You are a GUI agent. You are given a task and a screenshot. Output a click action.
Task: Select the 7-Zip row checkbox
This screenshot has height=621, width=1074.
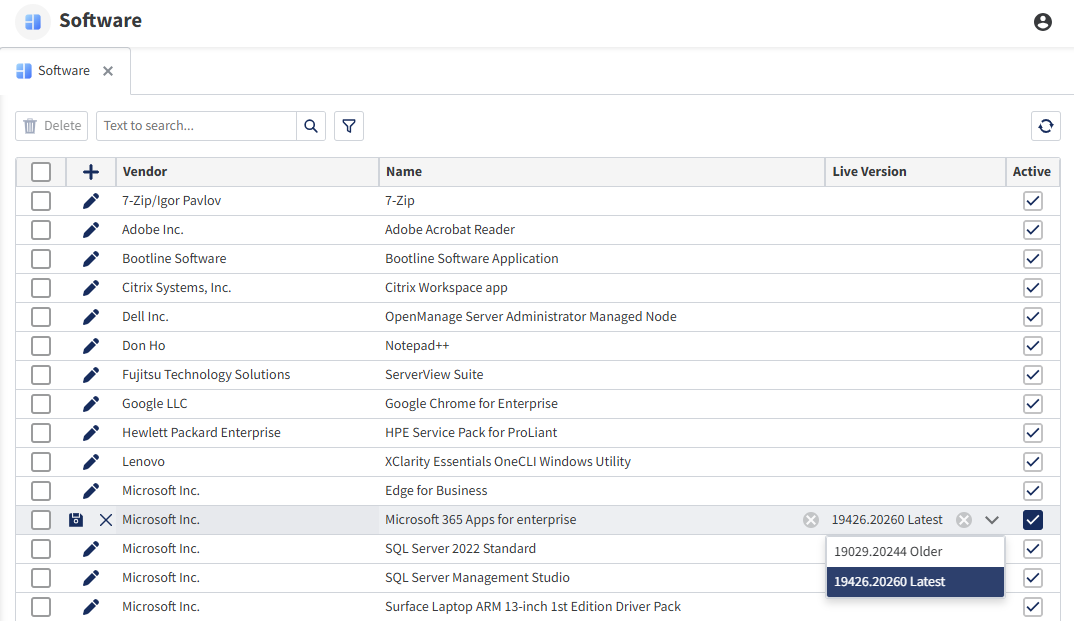pos(41,201)
